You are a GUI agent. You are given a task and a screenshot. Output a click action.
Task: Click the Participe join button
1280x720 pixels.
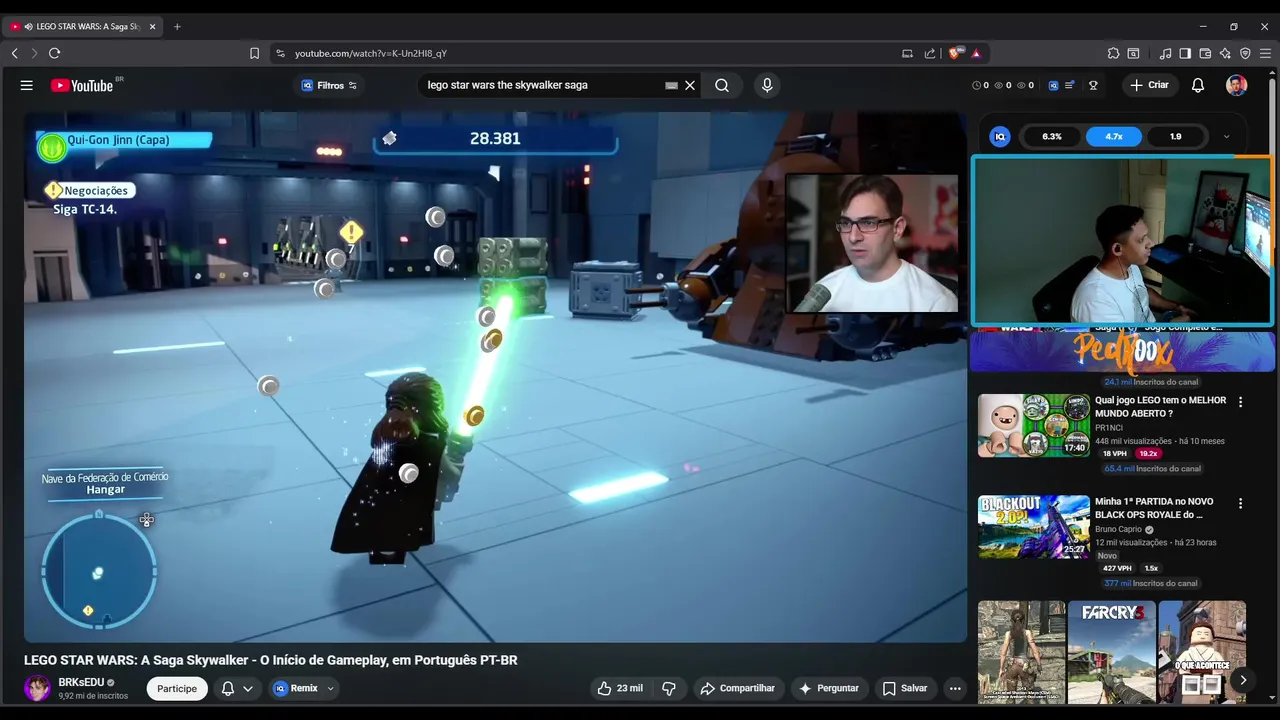(177, 688)
